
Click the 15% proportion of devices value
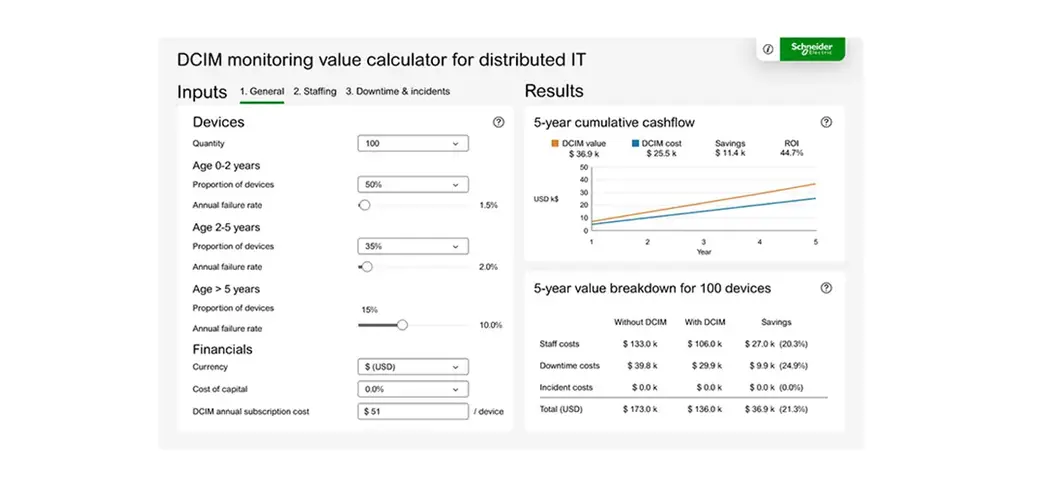369,310
